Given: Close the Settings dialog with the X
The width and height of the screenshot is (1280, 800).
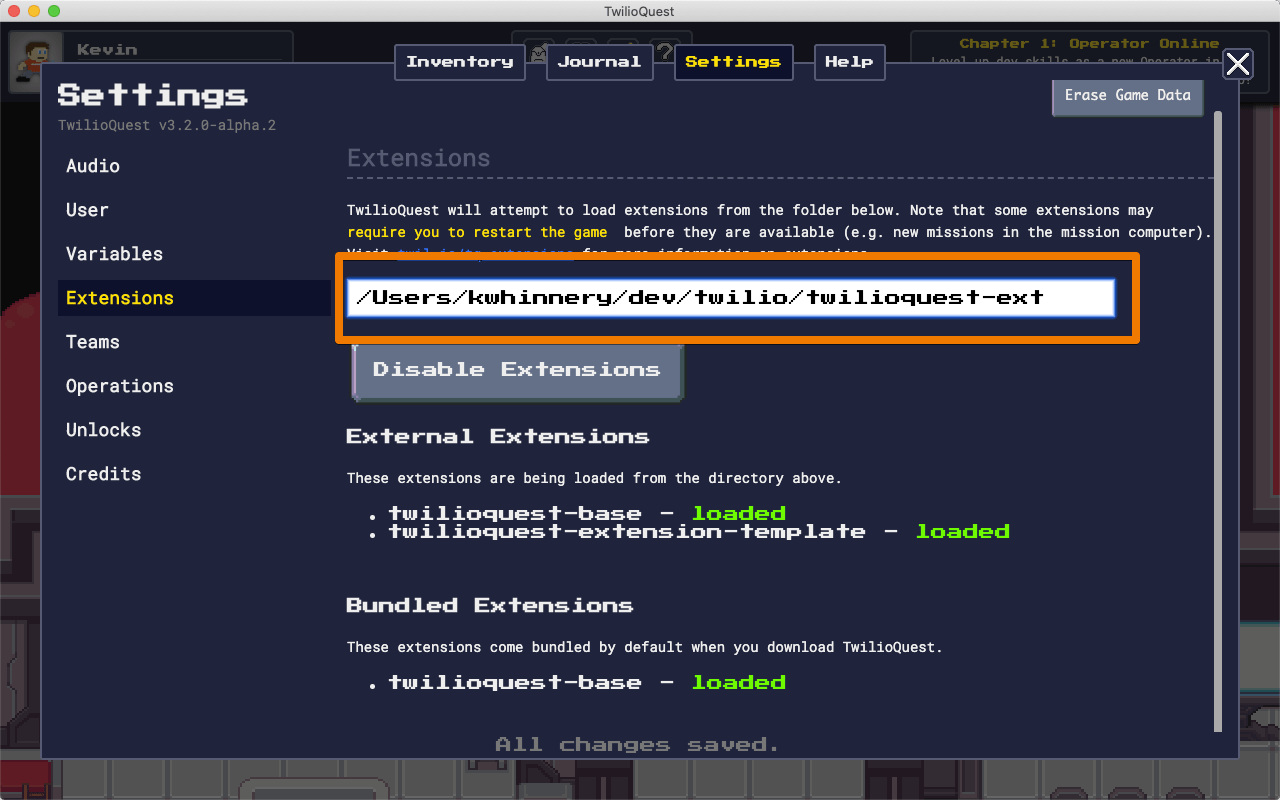Looking at the screenshot, I should 1237,64.
